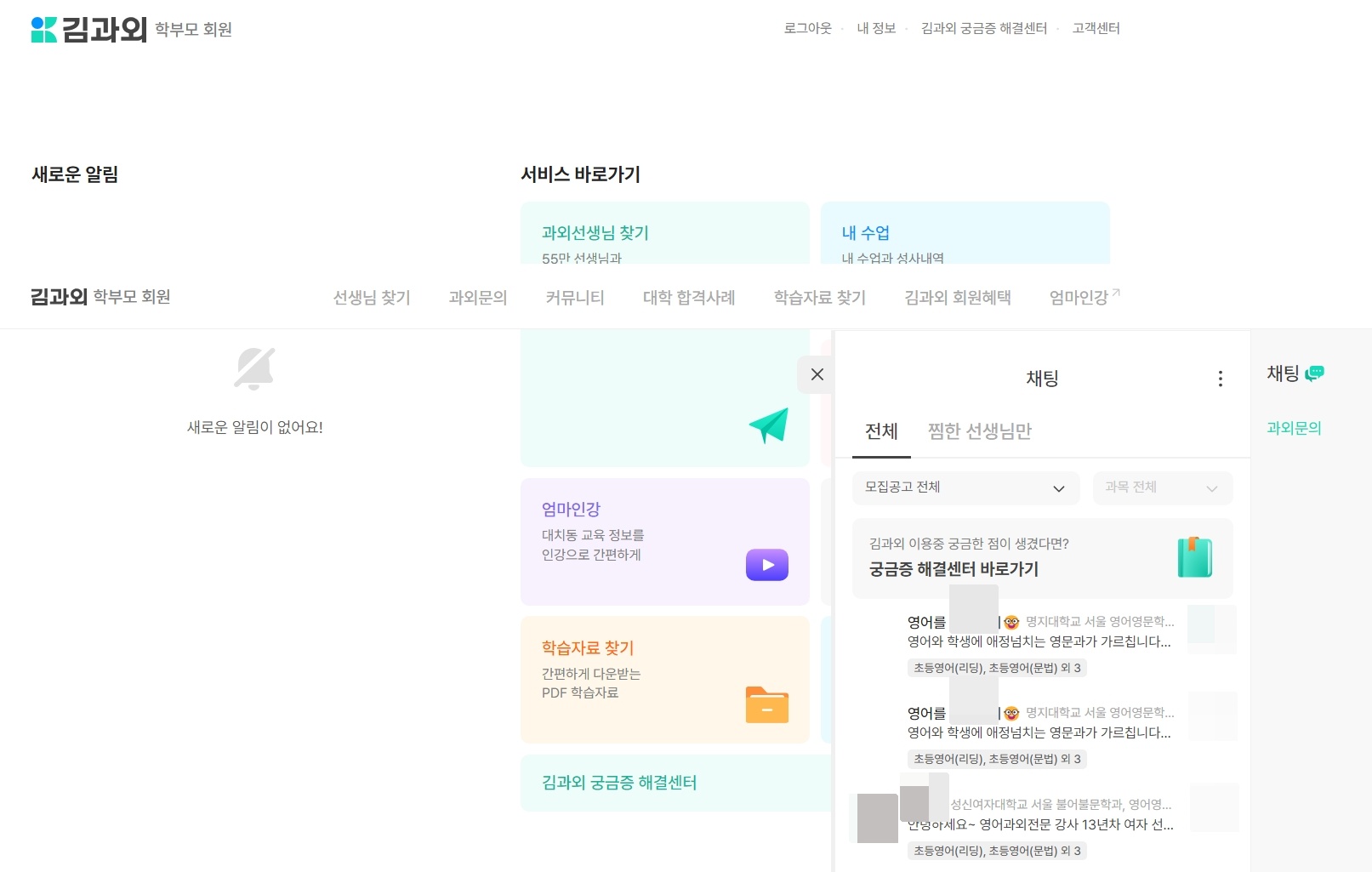
Task: Close the chat panel with X button
Action: [x=817, y=374]
